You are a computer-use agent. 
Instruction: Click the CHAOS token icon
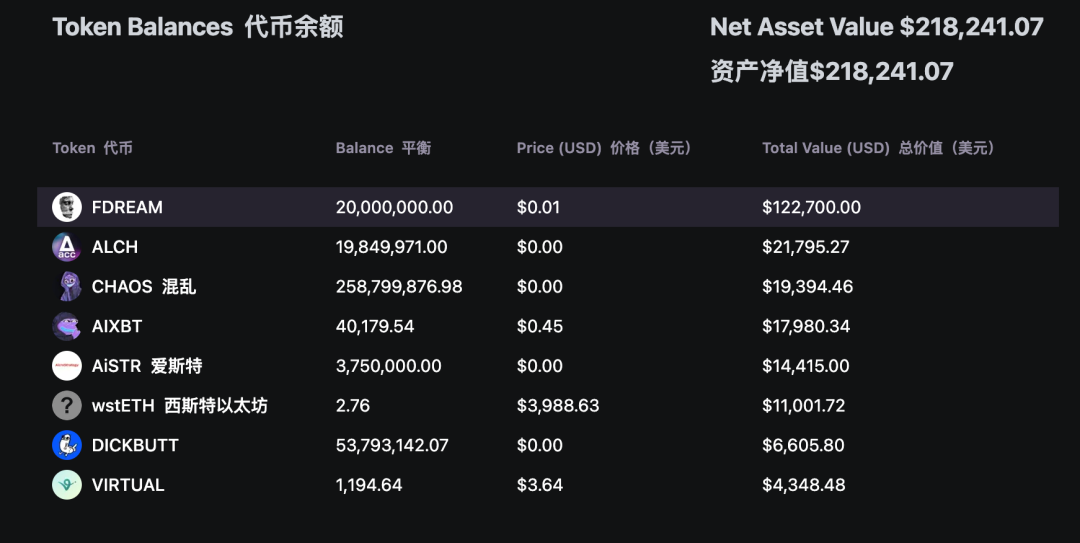pyautogui.click(x=67, y=287)
